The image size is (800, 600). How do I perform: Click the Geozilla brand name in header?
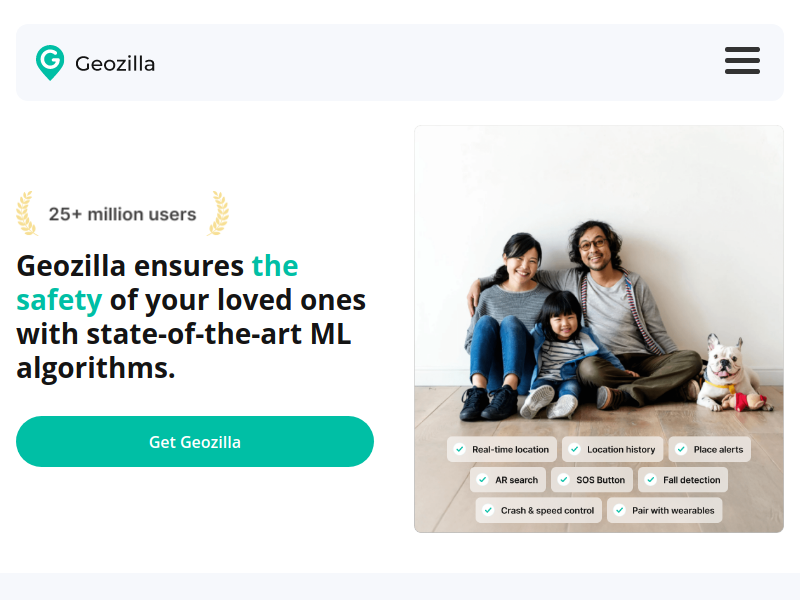point(115,64)
